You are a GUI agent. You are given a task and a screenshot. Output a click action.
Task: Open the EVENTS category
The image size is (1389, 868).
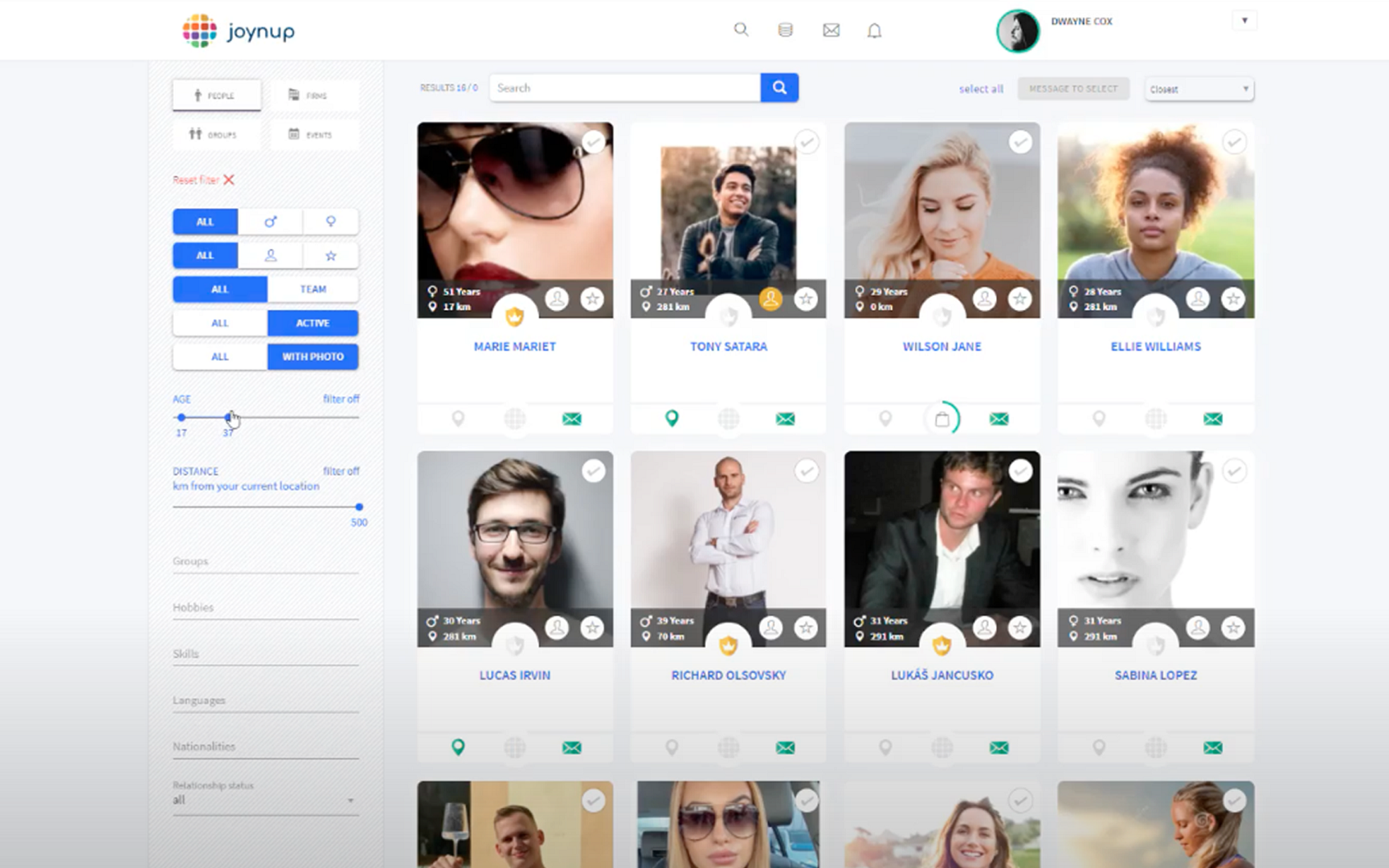tap(314, 134)
